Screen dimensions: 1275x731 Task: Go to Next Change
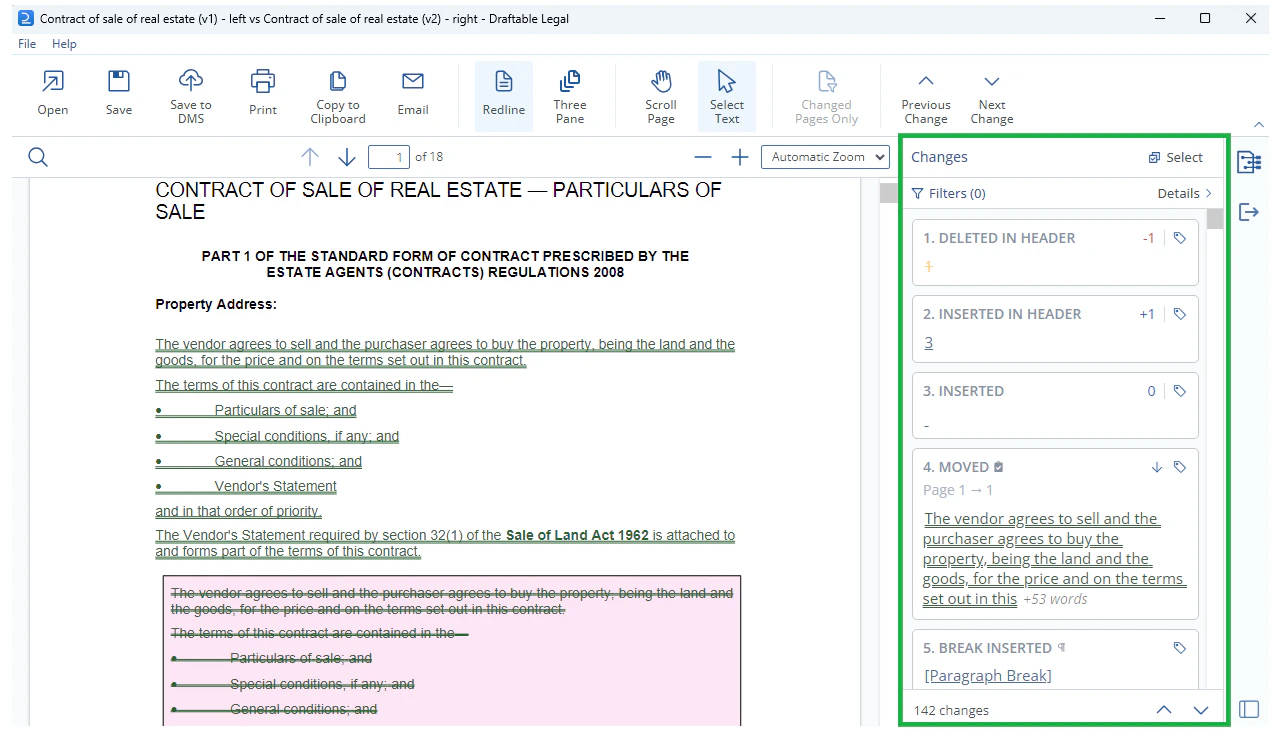(992, 96)
